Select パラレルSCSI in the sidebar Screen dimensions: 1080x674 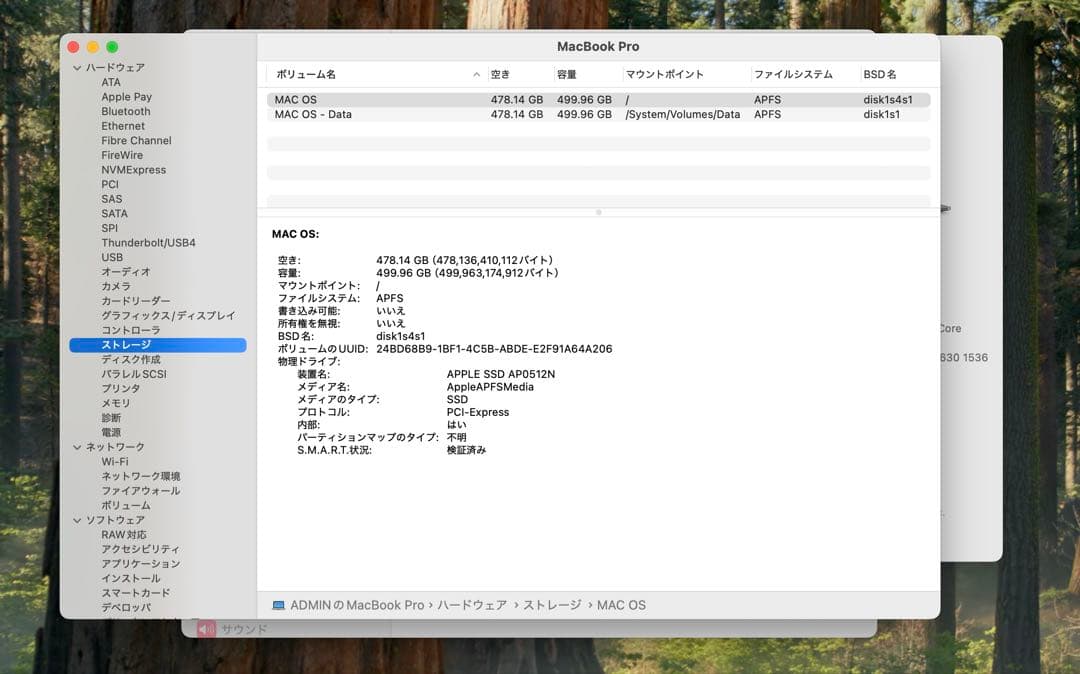[x=134, y=374]
